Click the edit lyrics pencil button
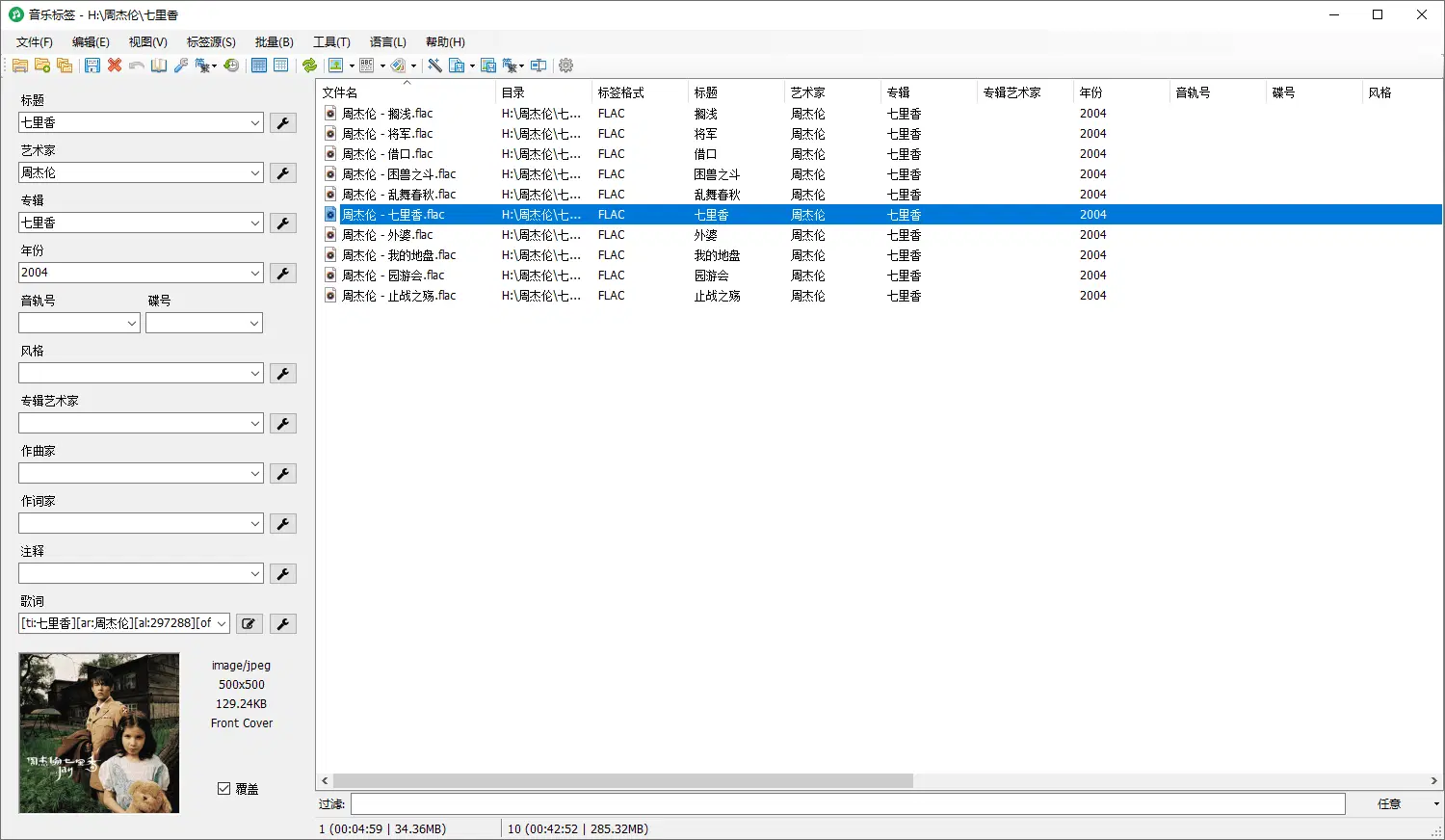Screen dimensions: 1445x840 tap(249, 624)
